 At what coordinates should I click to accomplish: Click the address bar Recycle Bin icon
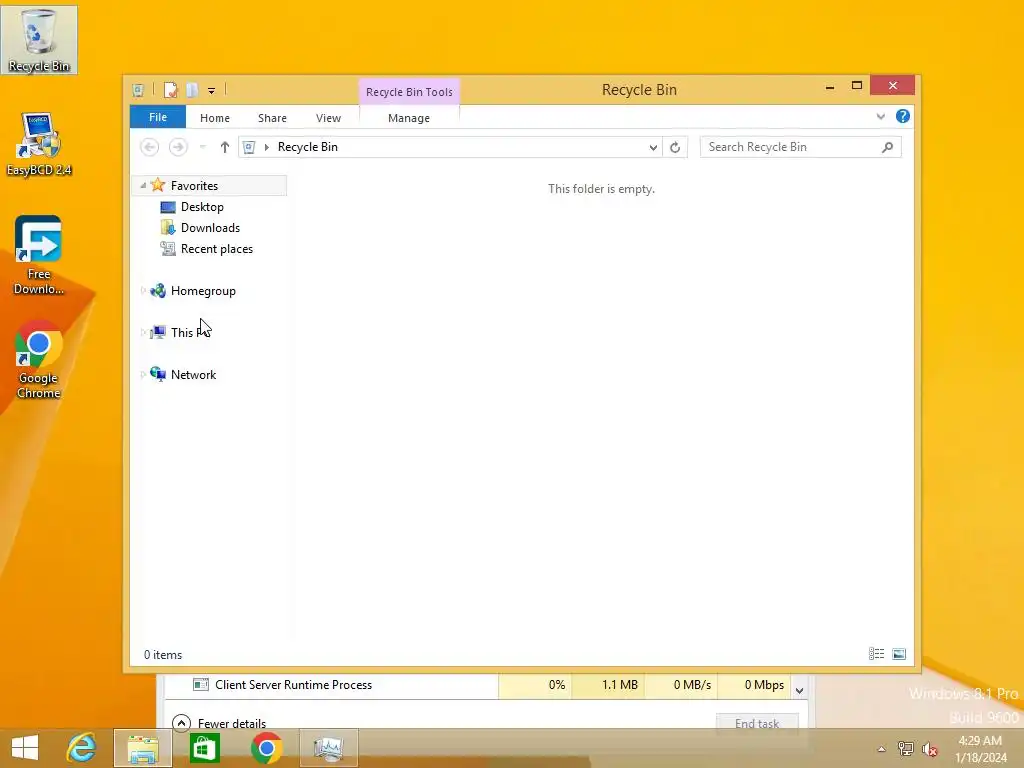point(249,147)
